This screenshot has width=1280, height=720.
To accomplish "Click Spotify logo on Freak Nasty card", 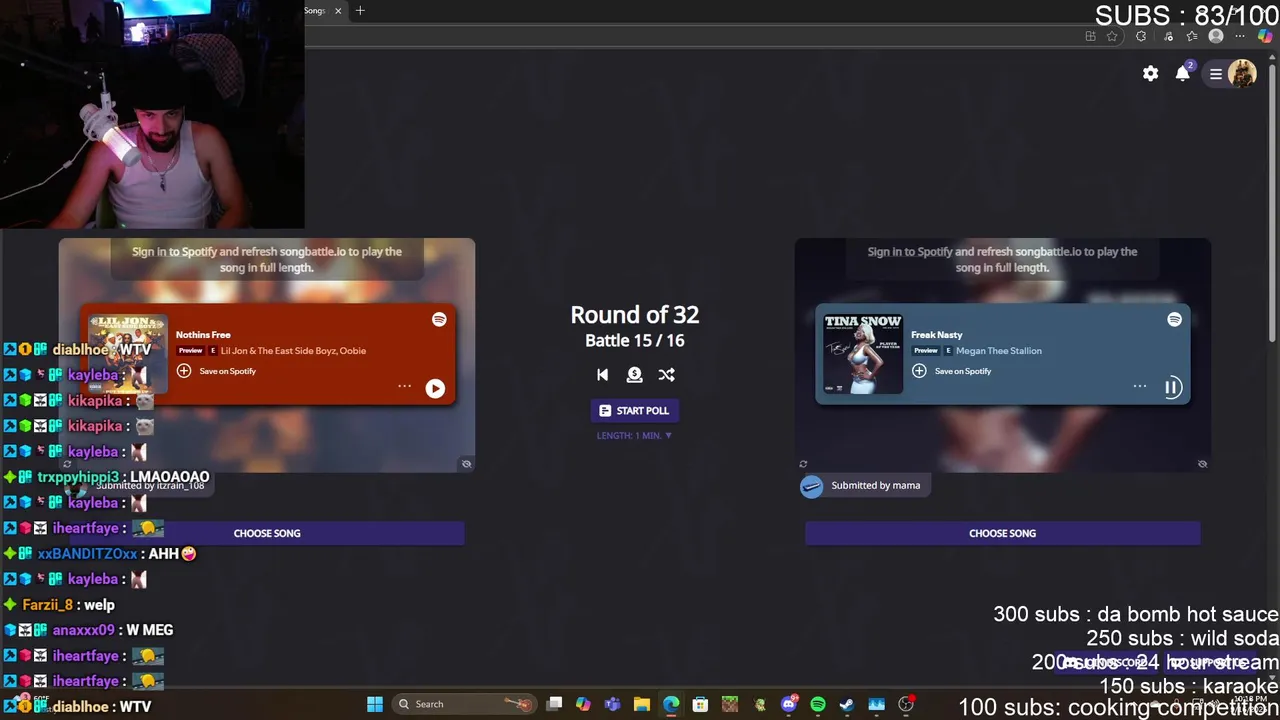I will tap(1174, 319).
